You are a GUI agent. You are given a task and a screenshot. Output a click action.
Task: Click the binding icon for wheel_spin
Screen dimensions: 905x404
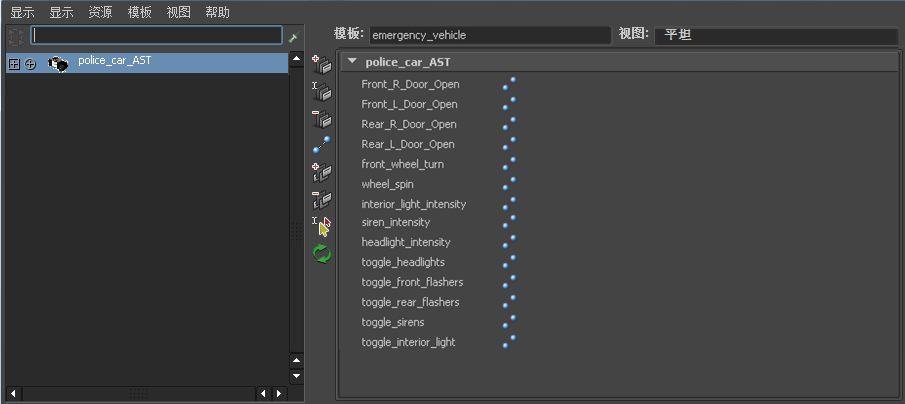click(x=508, y=184)
